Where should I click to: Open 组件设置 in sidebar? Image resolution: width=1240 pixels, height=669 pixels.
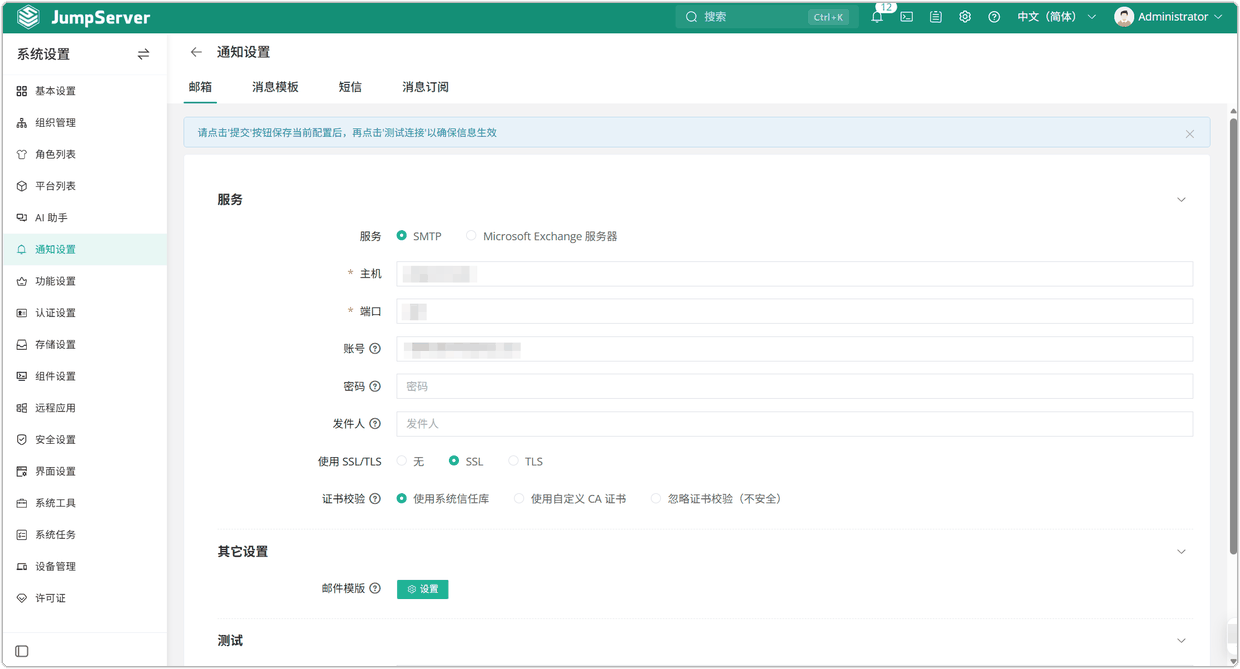click(84, 377)
